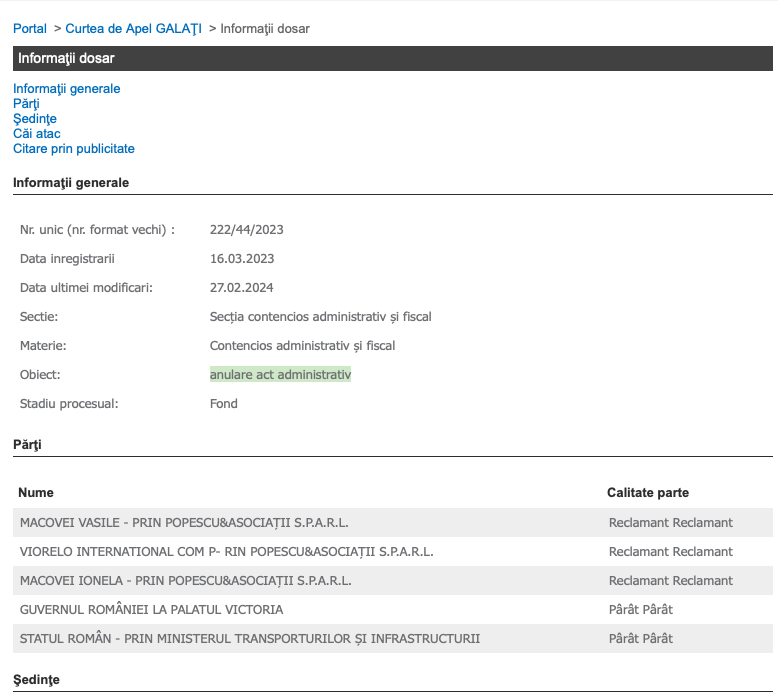Select the Fond procedural stage value
The width and height of the screenshot is (778, 692).
click(x=224, y=404)
